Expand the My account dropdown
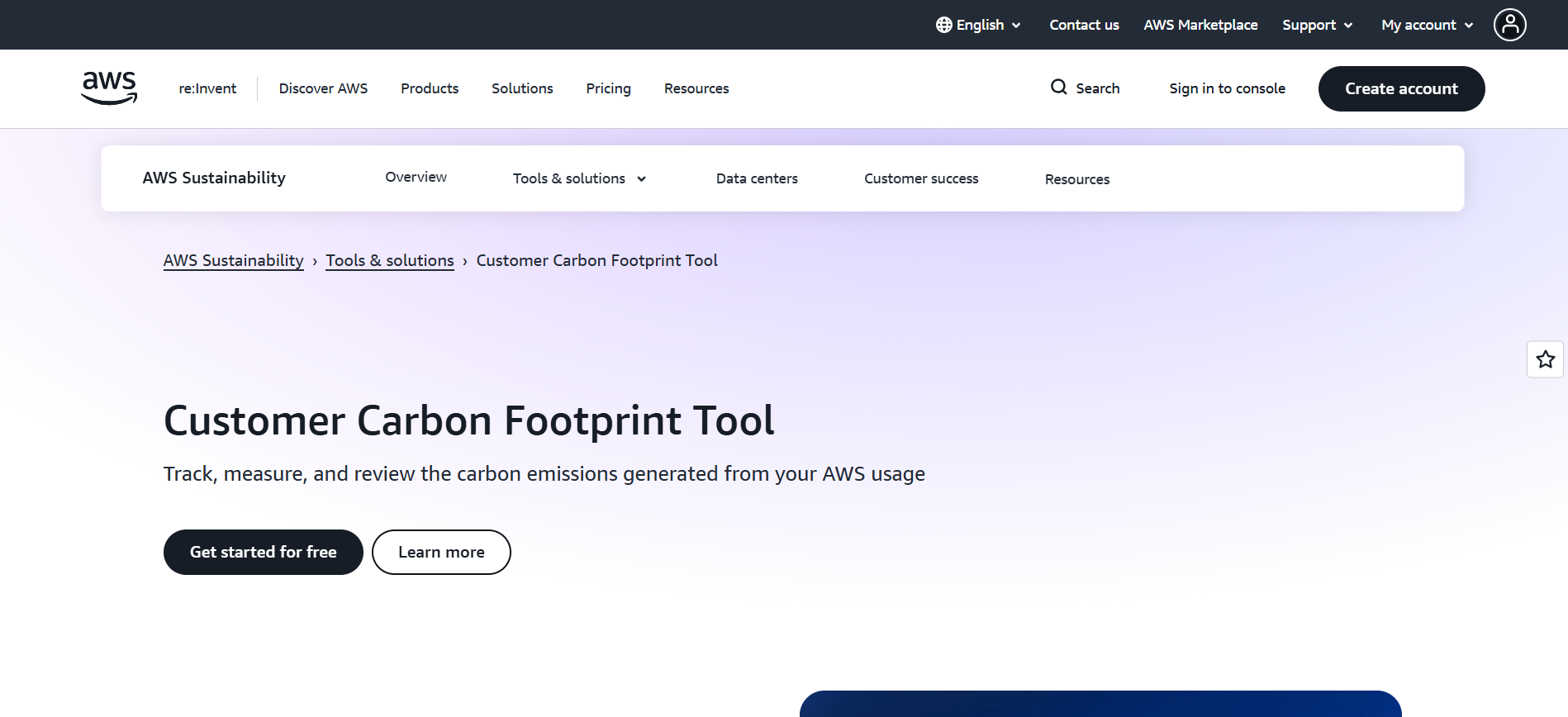The image size is (1568, 717). pos(1427,25)
